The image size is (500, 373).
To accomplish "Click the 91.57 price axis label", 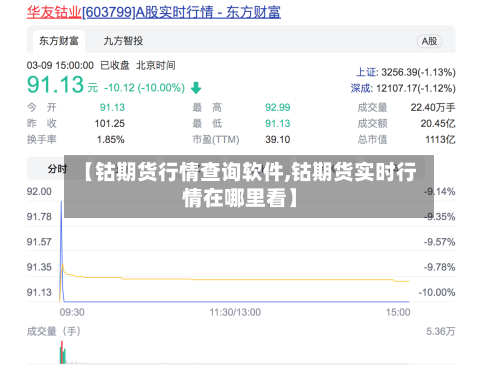I will click(x=39, y=242).
